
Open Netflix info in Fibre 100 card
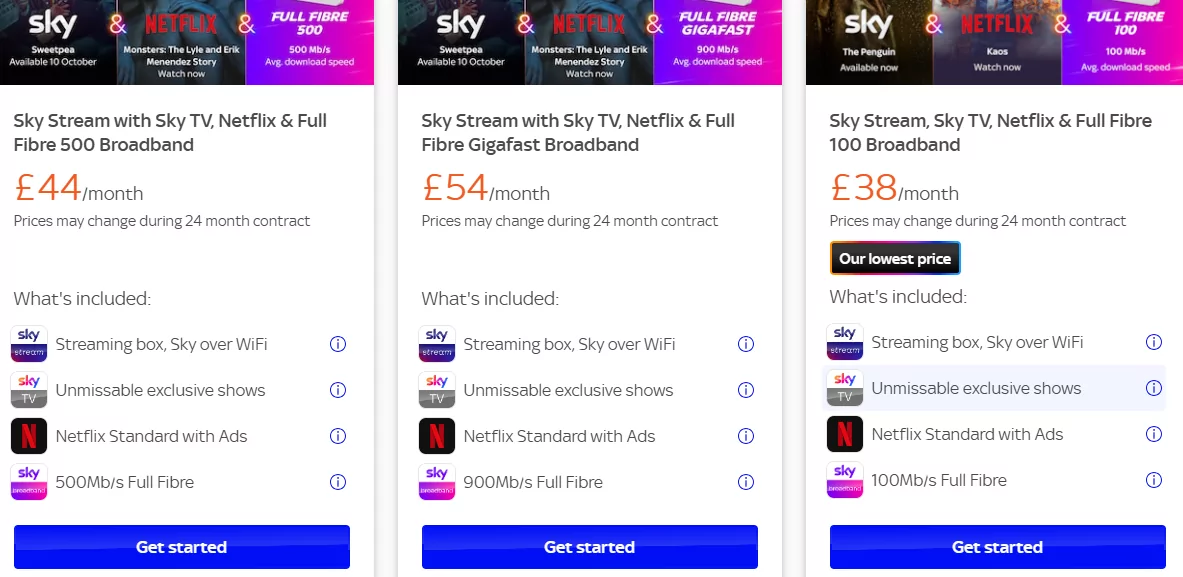tap(1154, 434)
